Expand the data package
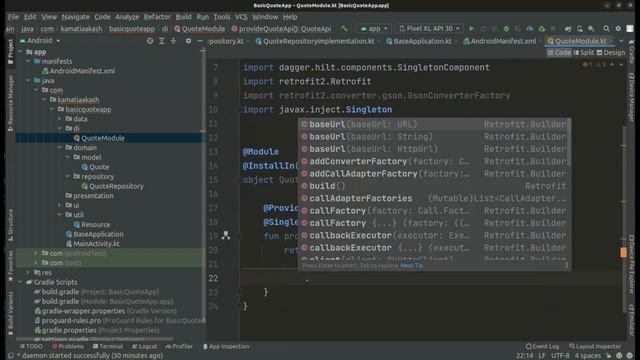The width and height of the screenshot is (640, 360). click(x=60, y=119)
